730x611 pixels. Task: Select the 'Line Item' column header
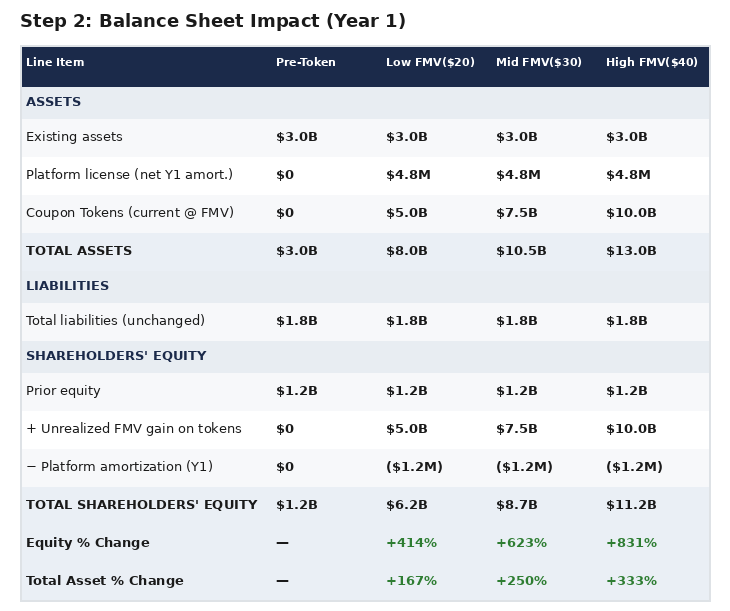click(55, 63)
